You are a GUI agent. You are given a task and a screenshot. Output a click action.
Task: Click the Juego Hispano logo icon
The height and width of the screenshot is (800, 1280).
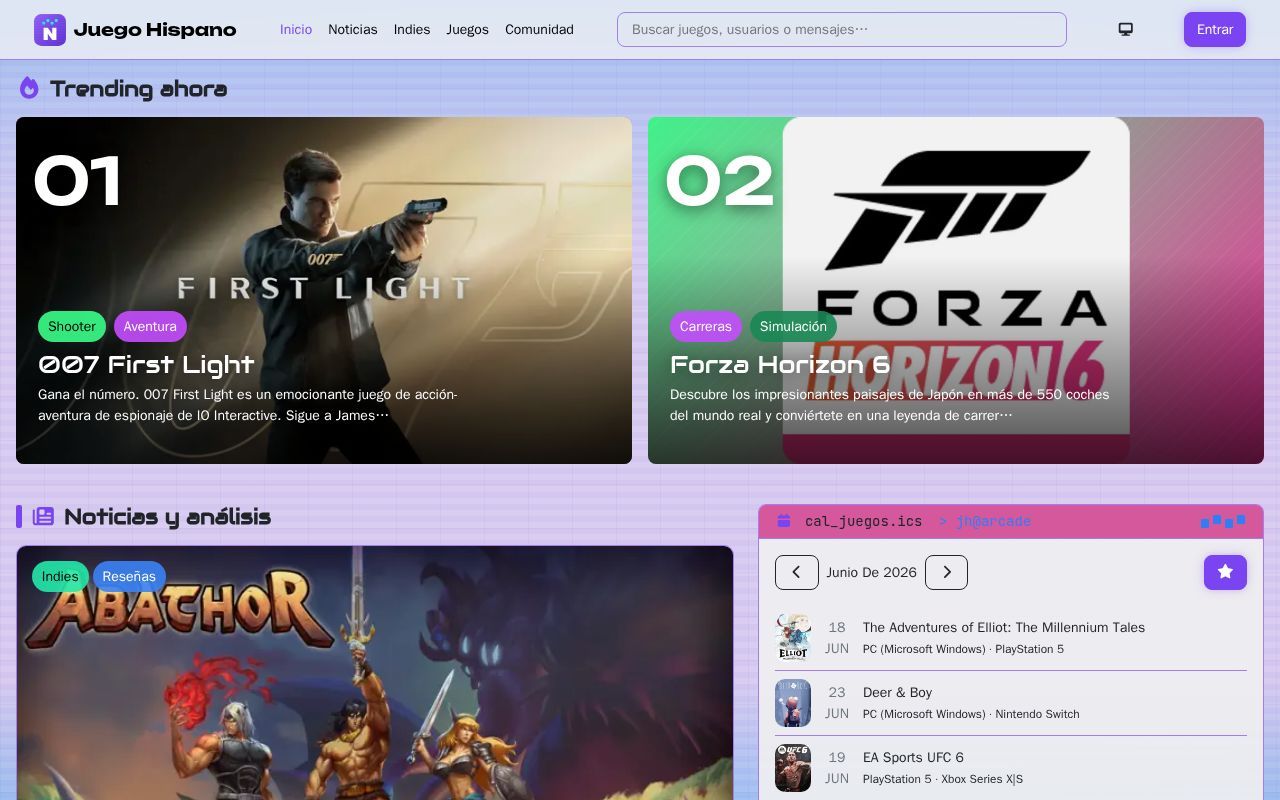50,30
